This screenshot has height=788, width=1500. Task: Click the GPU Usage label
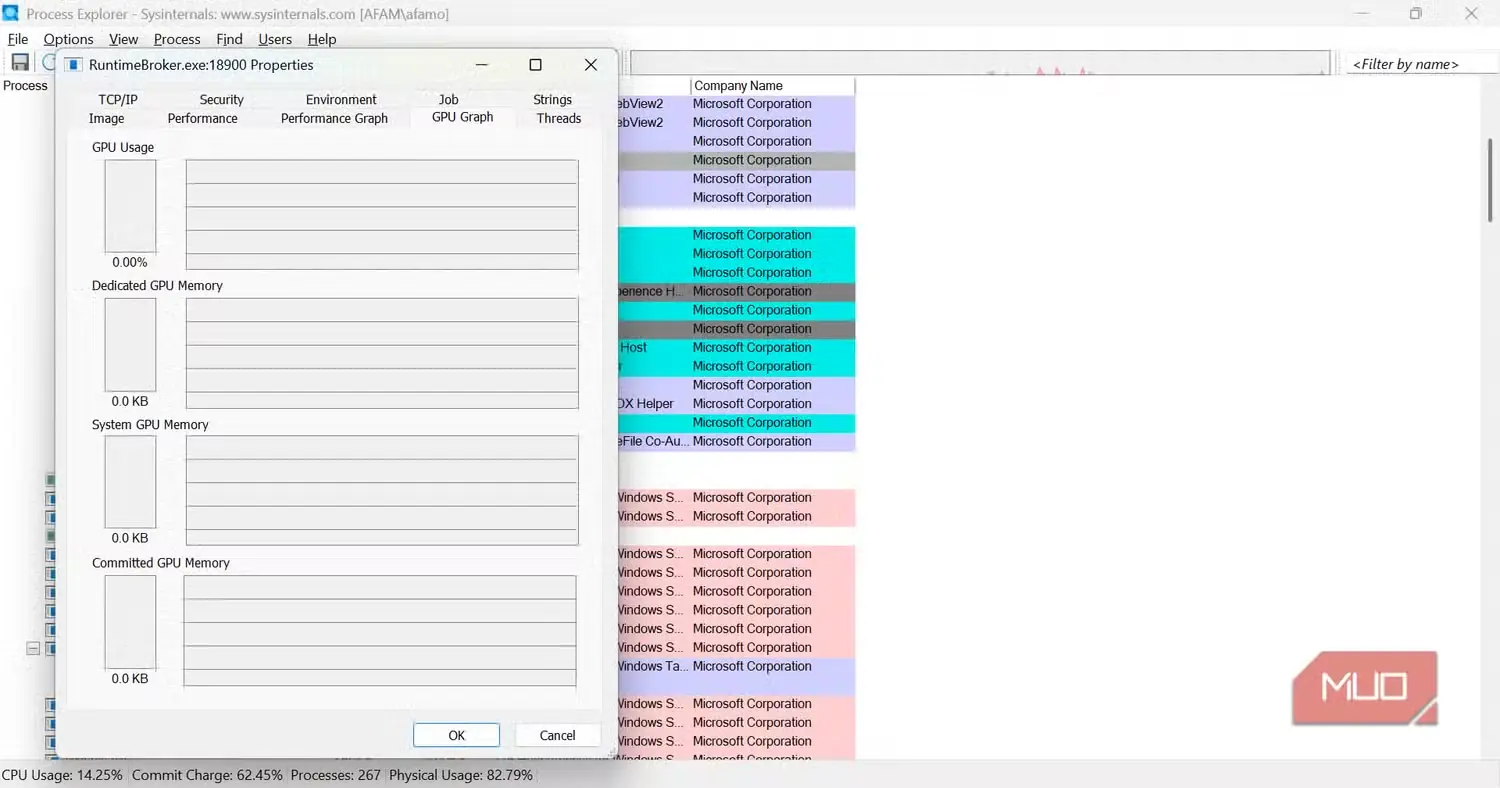123,147
